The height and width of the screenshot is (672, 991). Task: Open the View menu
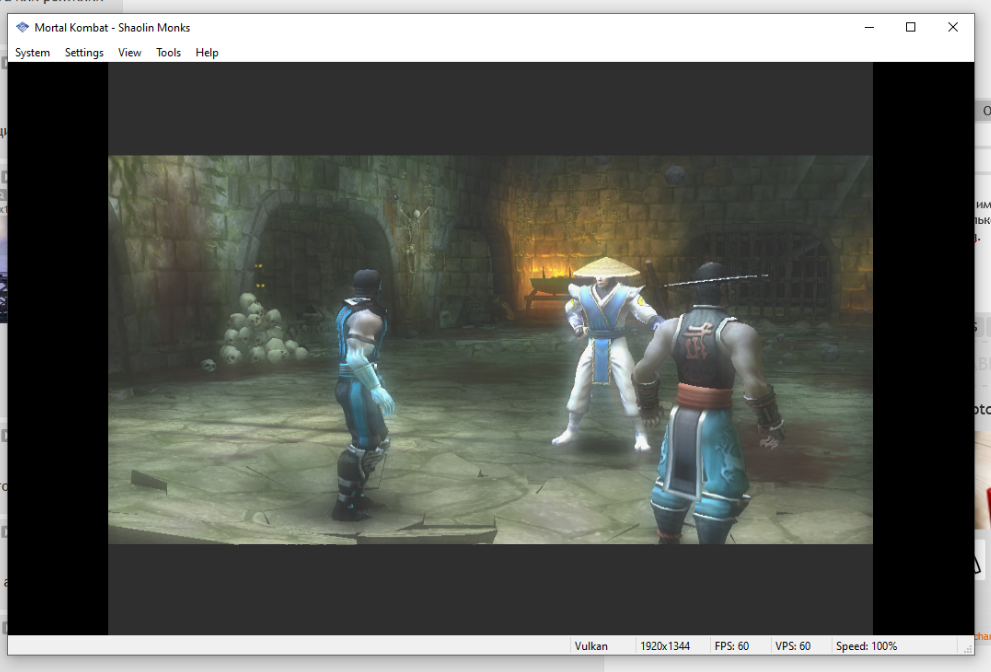[x=130, y=52]
